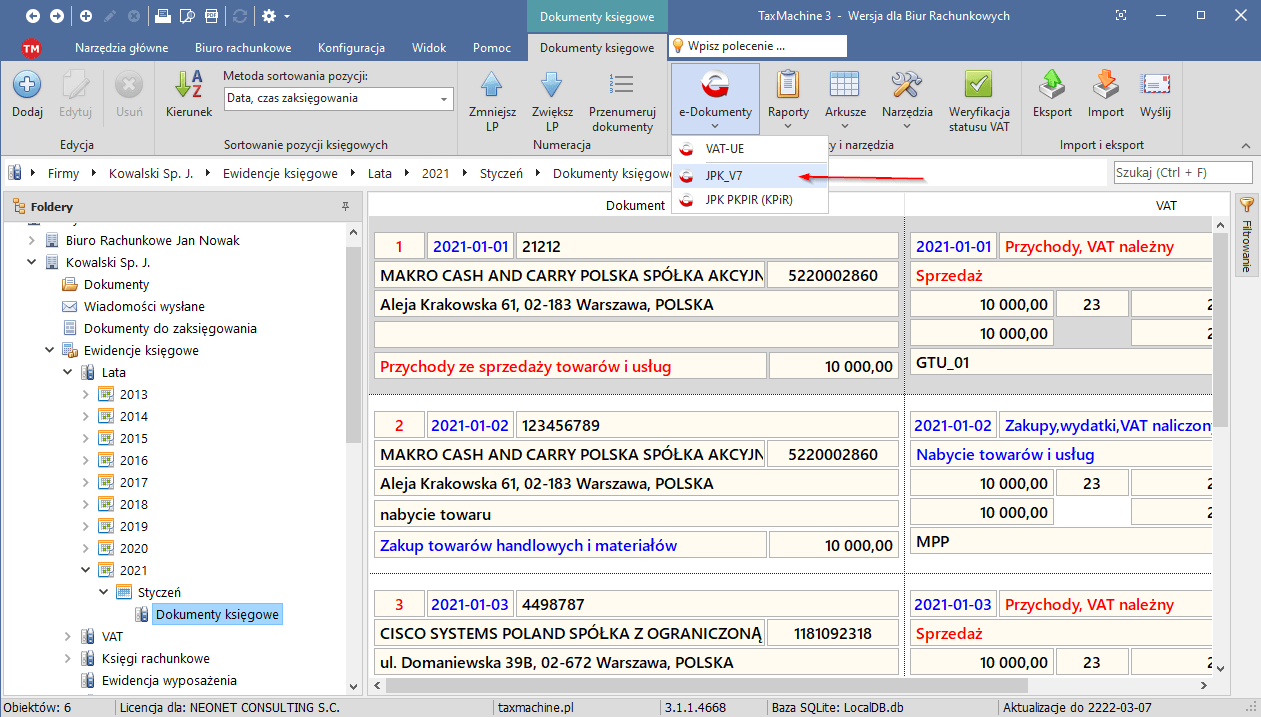Open the Weryfikacja statusu VAT tool
1261x717 pixels.
pos(978,86)
